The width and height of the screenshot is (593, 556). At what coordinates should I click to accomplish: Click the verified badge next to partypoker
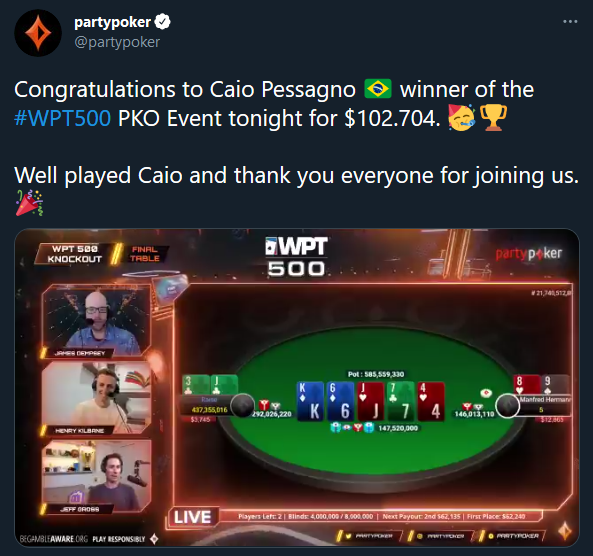pyautogui.click(x=163, y=22)
